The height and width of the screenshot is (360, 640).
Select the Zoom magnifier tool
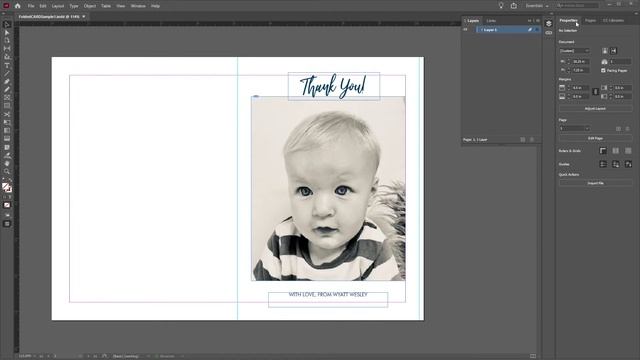7,171
